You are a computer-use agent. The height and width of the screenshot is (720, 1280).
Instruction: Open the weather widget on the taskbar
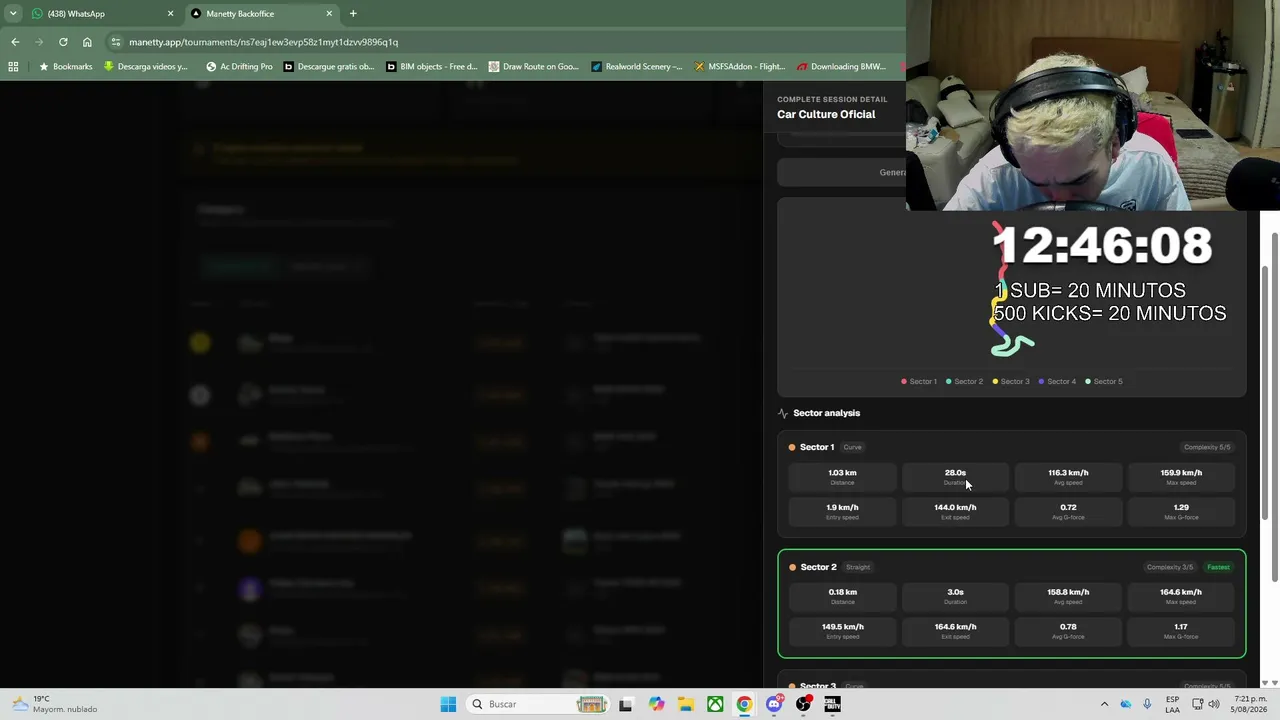[x=55, y=704]
